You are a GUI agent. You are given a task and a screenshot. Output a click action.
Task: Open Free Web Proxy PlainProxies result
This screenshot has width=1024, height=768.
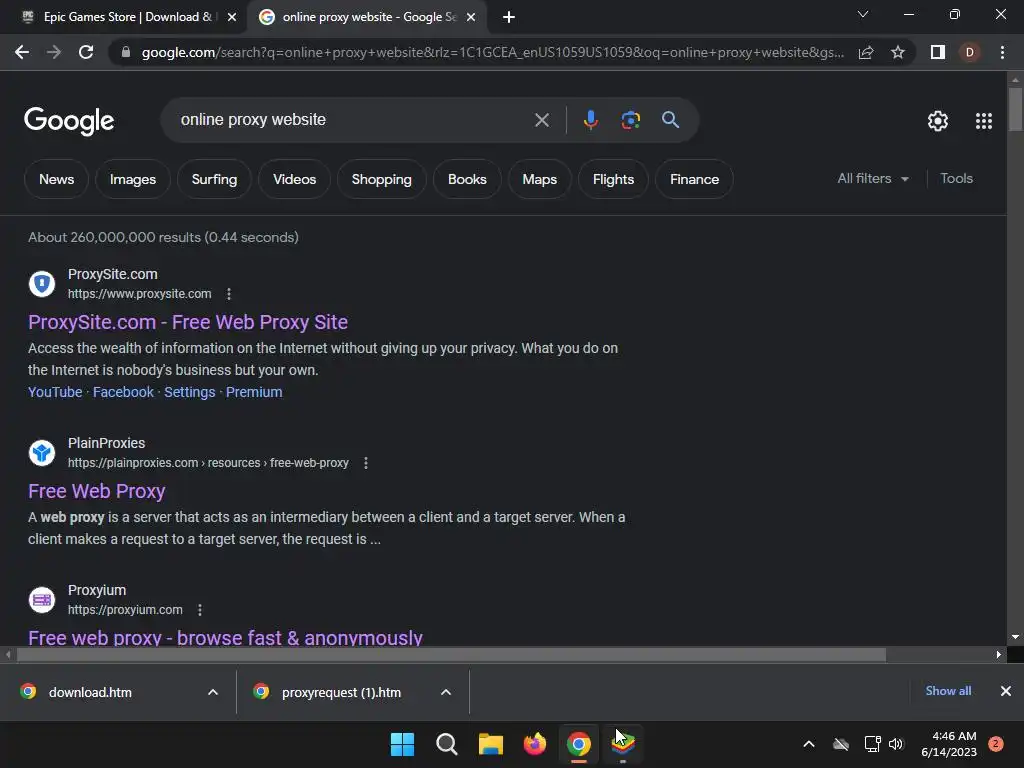[97, 491]
